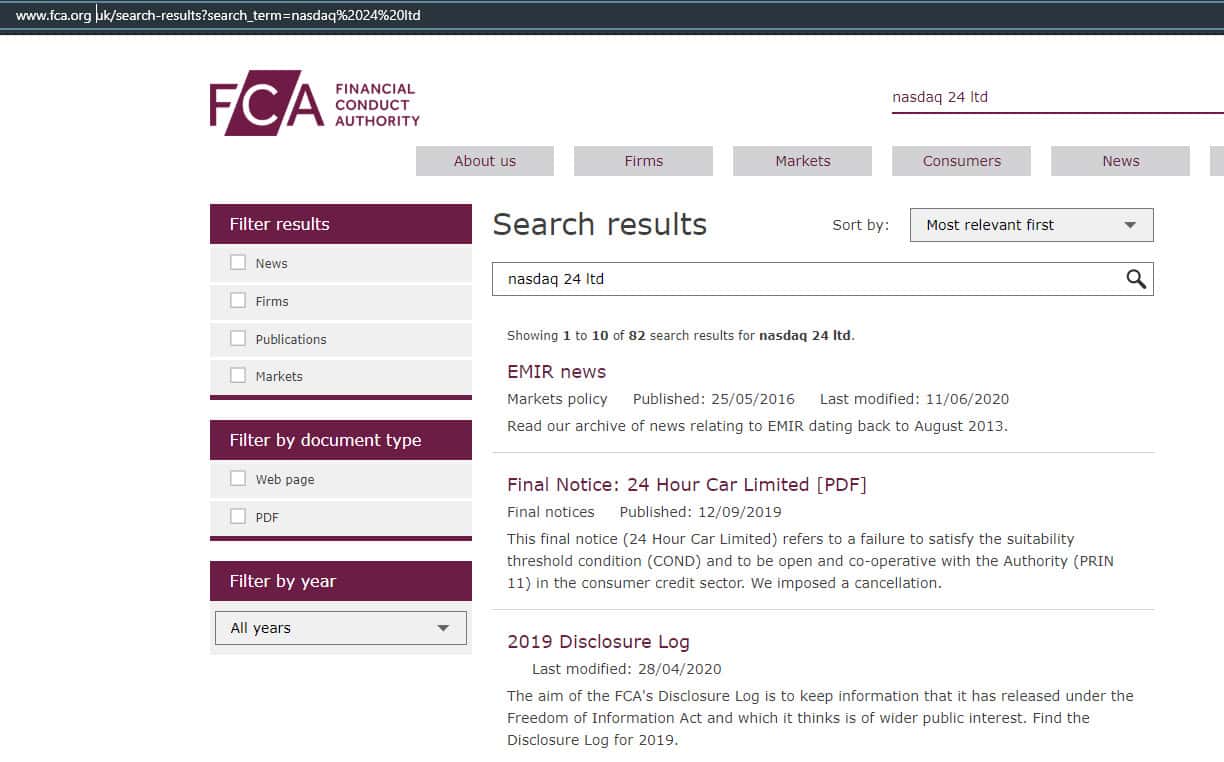Click the EMIR archive description text
The width and height of the screenshot is (1224, 762).
[758, 426]
